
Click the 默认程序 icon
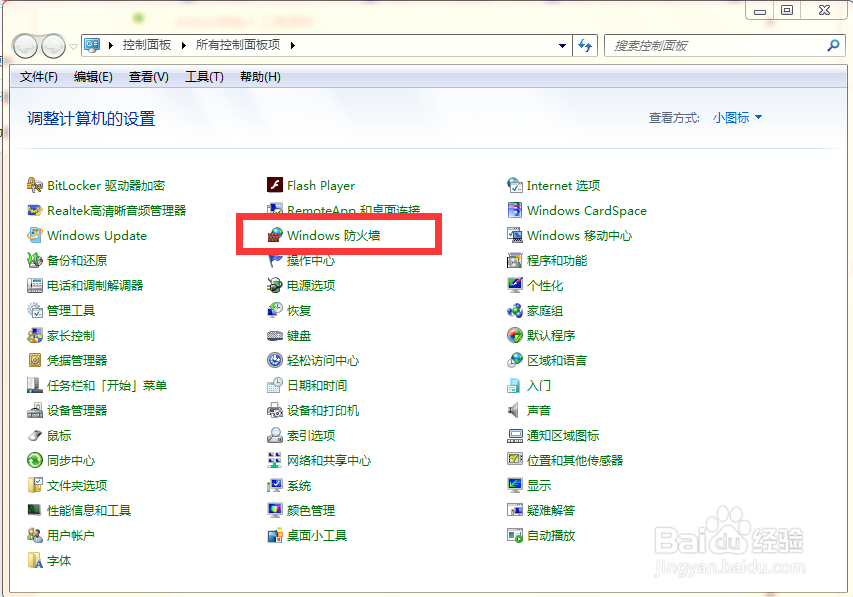click(x=515, y=336)
